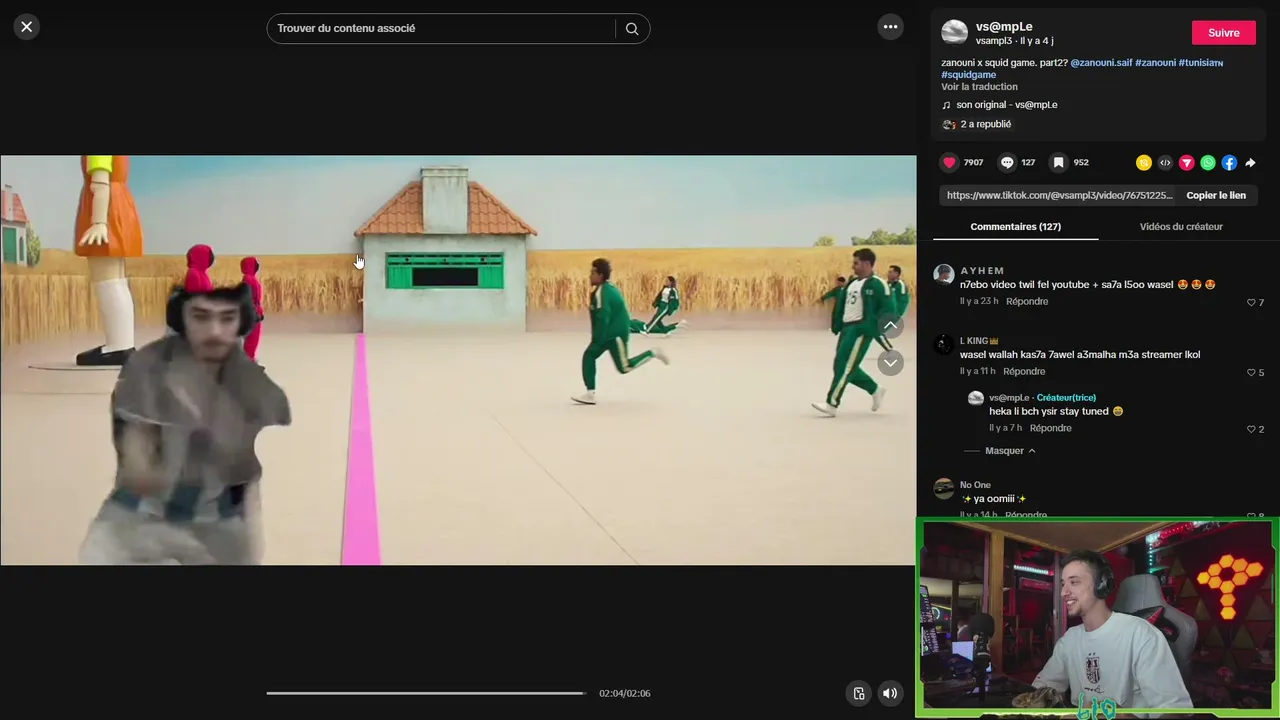Open the #squidgame hashtag
The image size is (1280, 720).
click(968, 75)
